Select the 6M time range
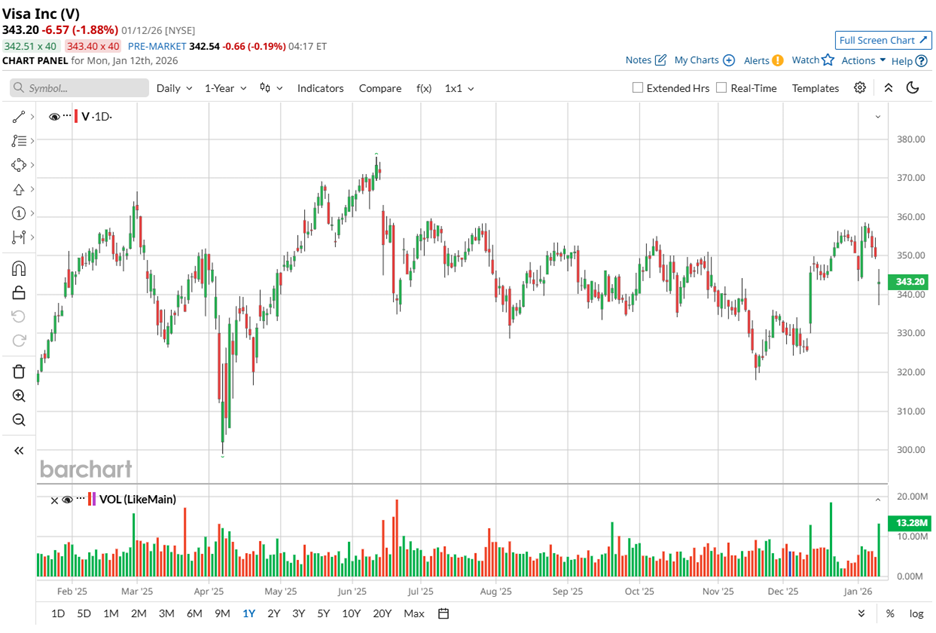Viewport: 936px width, 633px height. click(x=194, y=613)
